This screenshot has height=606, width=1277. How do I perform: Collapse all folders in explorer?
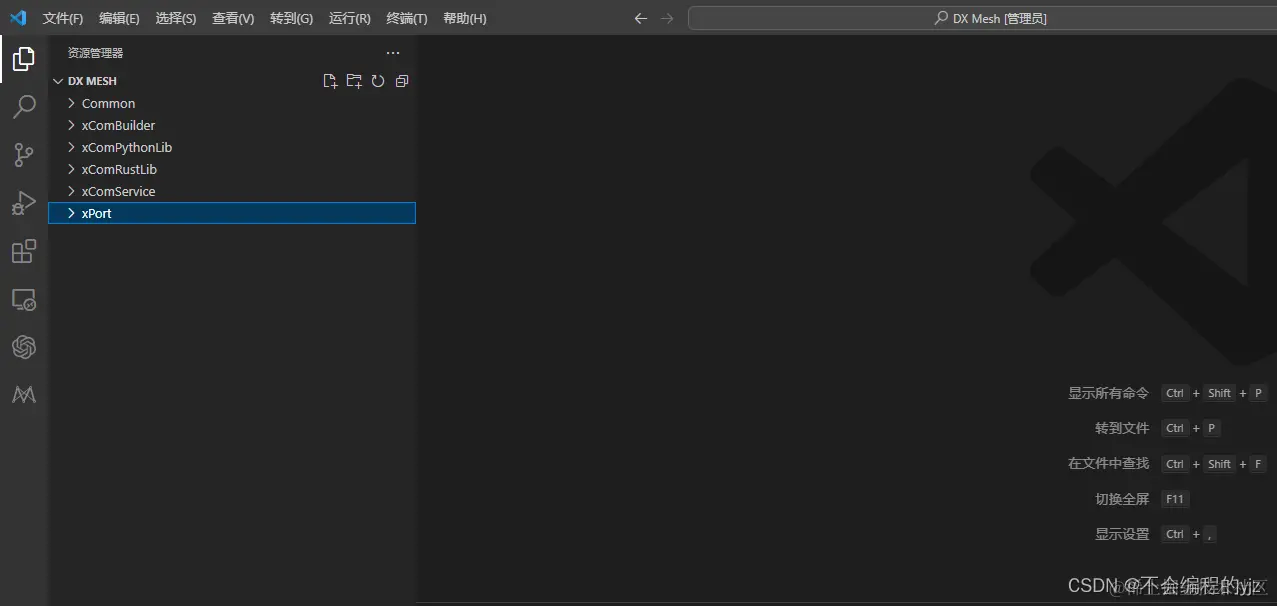[402, 81]
